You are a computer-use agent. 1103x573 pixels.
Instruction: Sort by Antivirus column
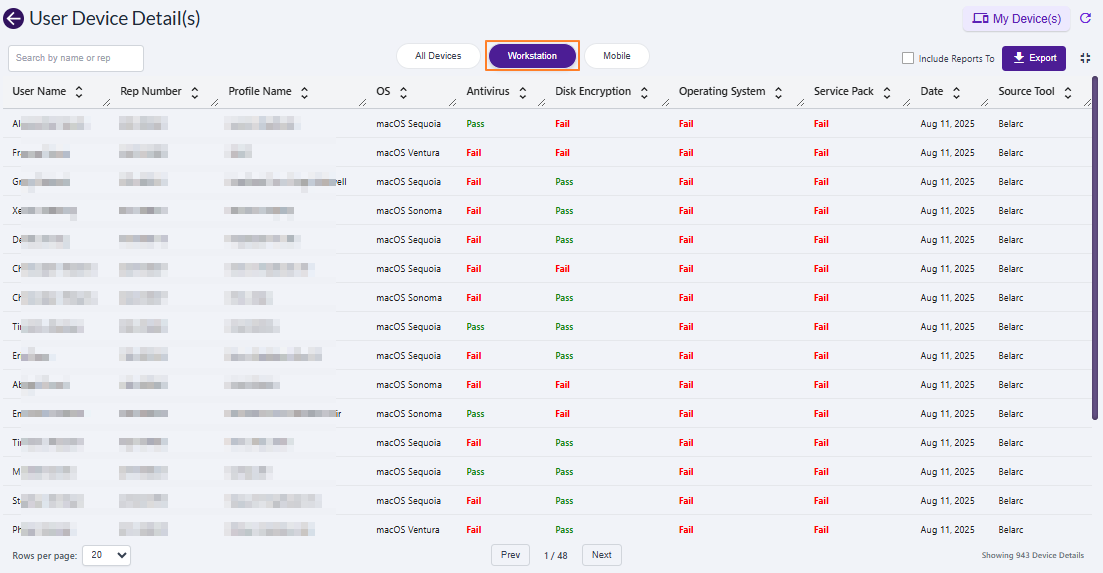pos(523,92)
